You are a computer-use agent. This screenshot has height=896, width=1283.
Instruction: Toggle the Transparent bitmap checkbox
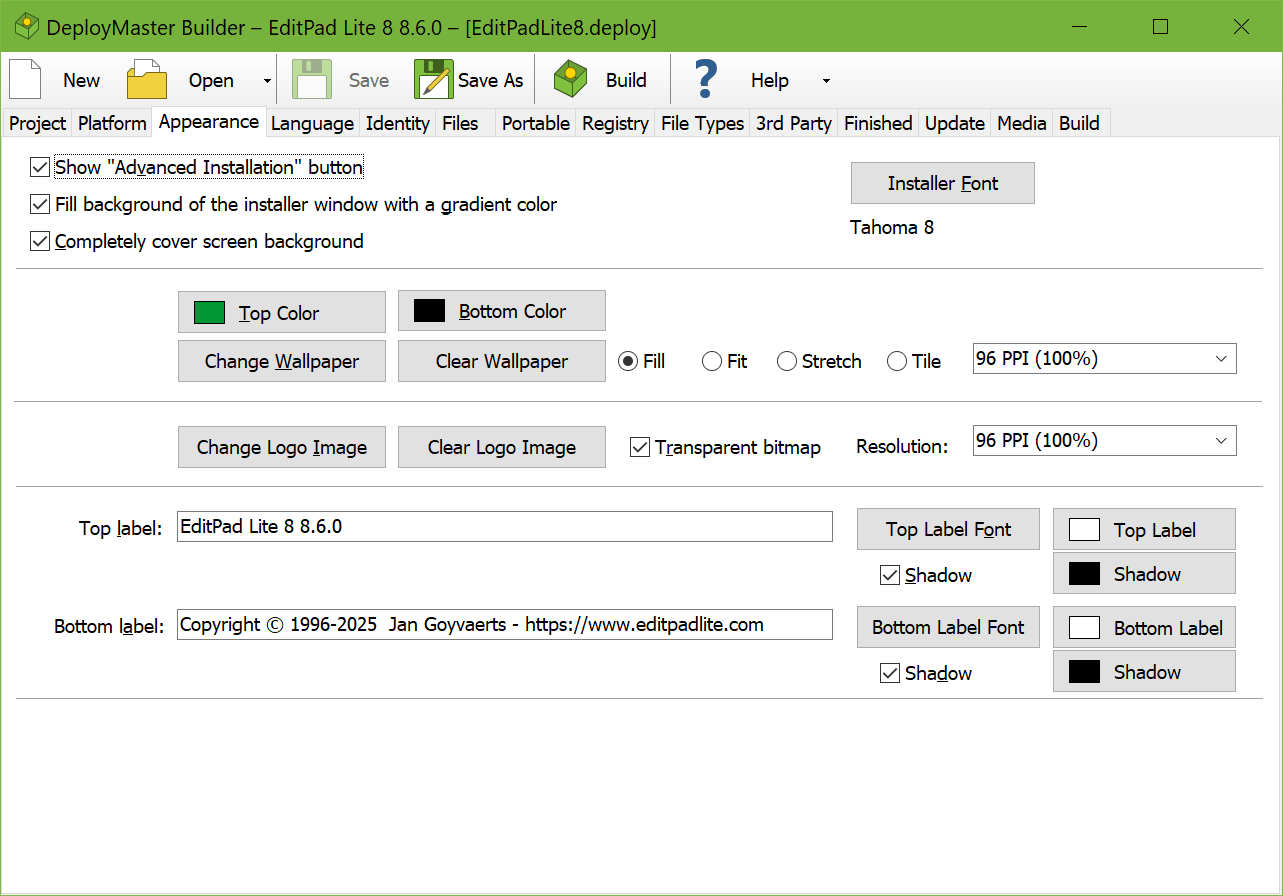(640, 447)
